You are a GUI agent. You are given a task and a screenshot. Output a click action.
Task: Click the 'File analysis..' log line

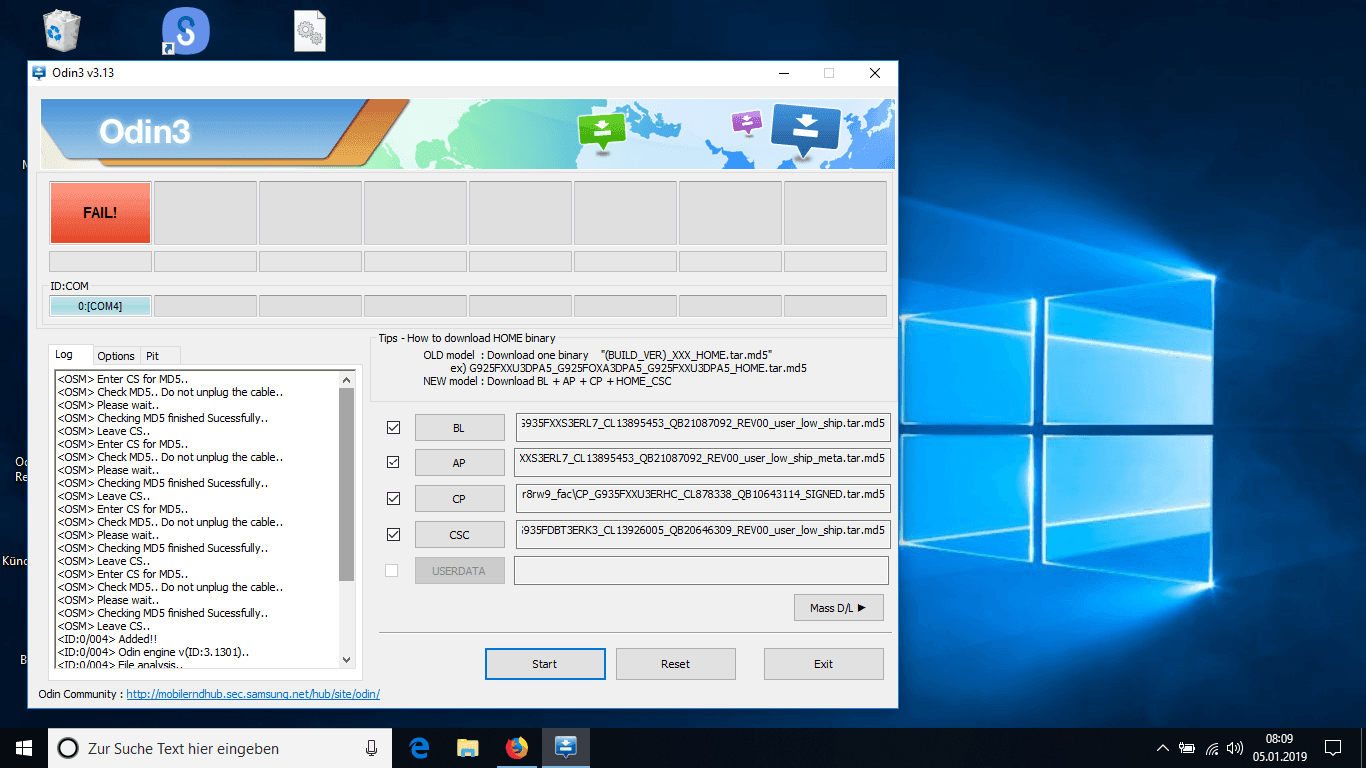(x=120, y=665)
